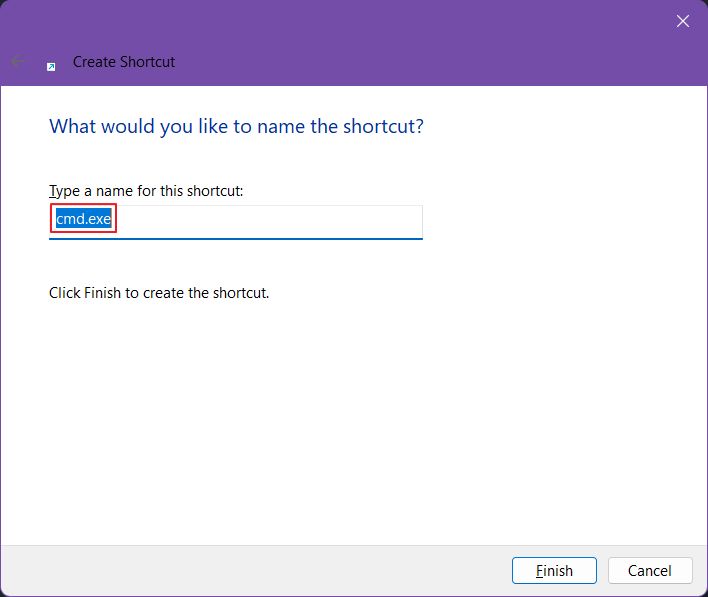Click 'What would you like to name the shortcut?' heading

[x=236, y=126]
